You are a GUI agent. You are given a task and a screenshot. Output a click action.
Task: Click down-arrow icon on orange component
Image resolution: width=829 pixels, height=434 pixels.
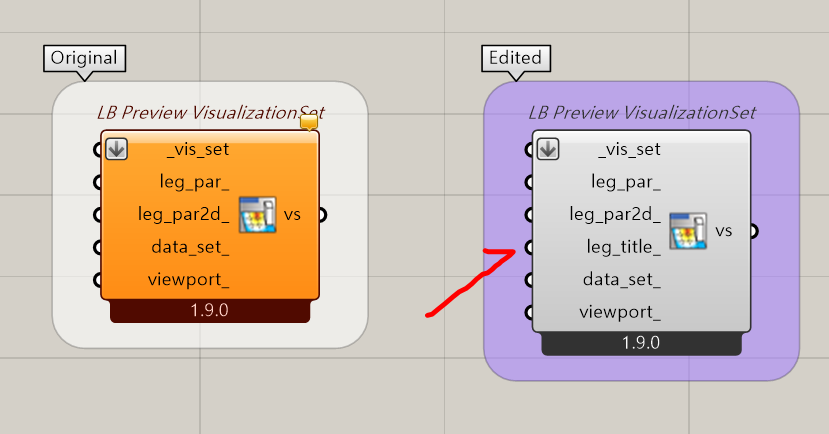(116, 149)
